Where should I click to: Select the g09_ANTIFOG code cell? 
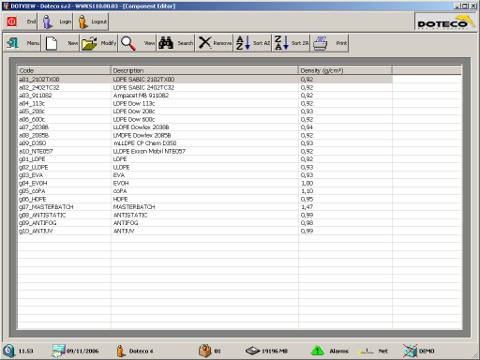[x=64, y=223]
